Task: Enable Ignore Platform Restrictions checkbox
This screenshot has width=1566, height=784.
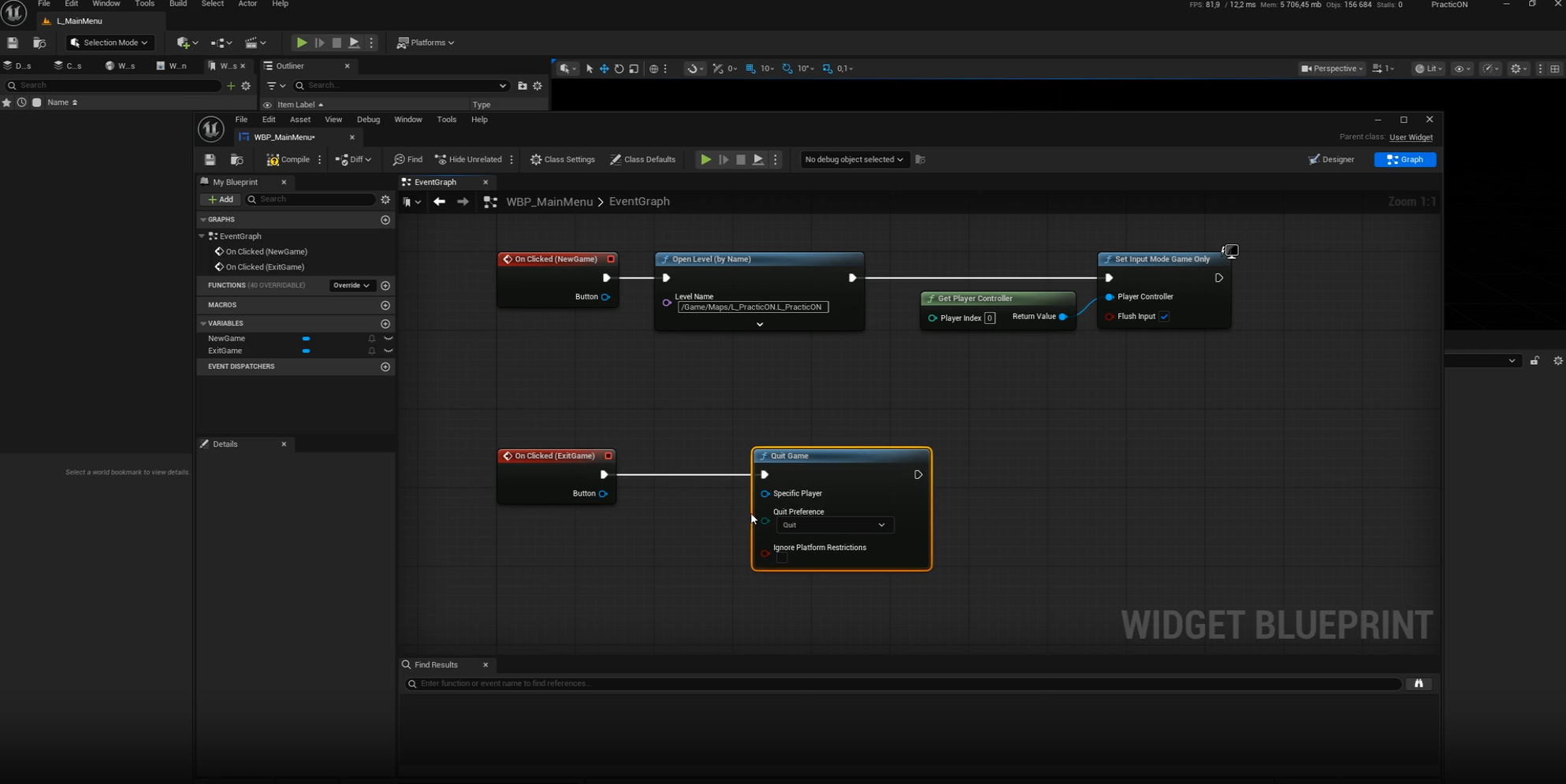Action: [782, 558]
